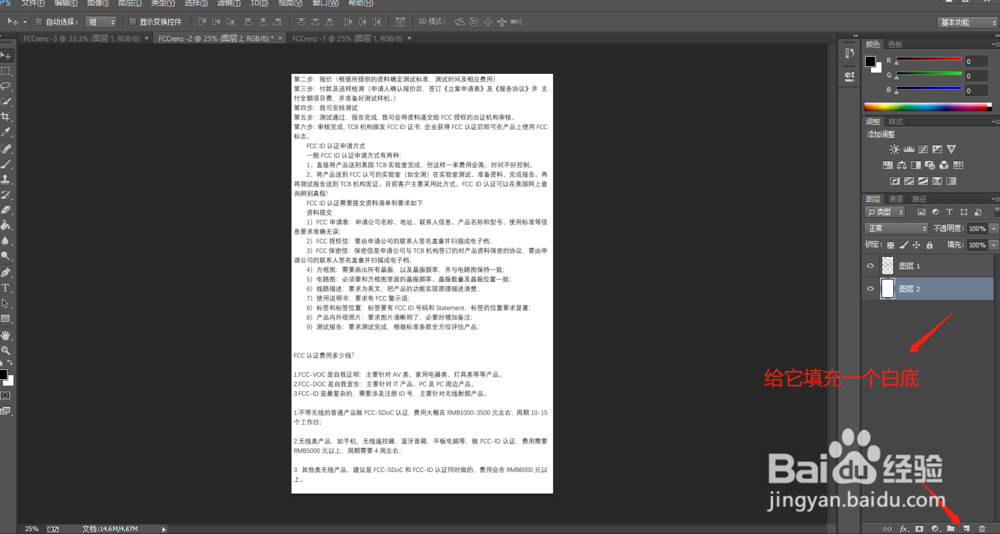Select the Clone Stamp tool
This screenshot has height=534, width=1000.
(6, 179)
